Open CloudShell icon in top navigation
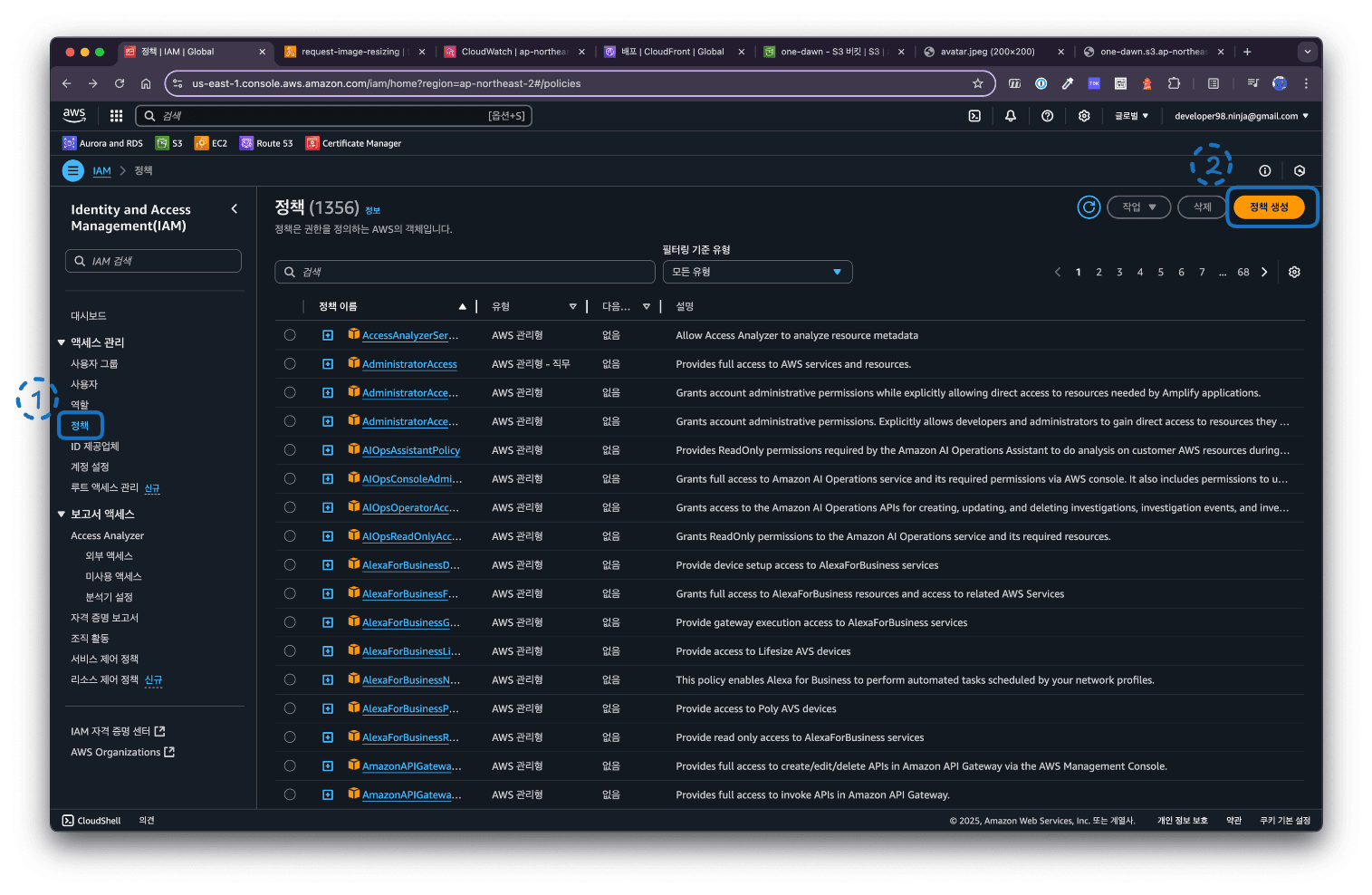Image resolution: width=1372 pixels, height=895 pixels. coord(974,116)
